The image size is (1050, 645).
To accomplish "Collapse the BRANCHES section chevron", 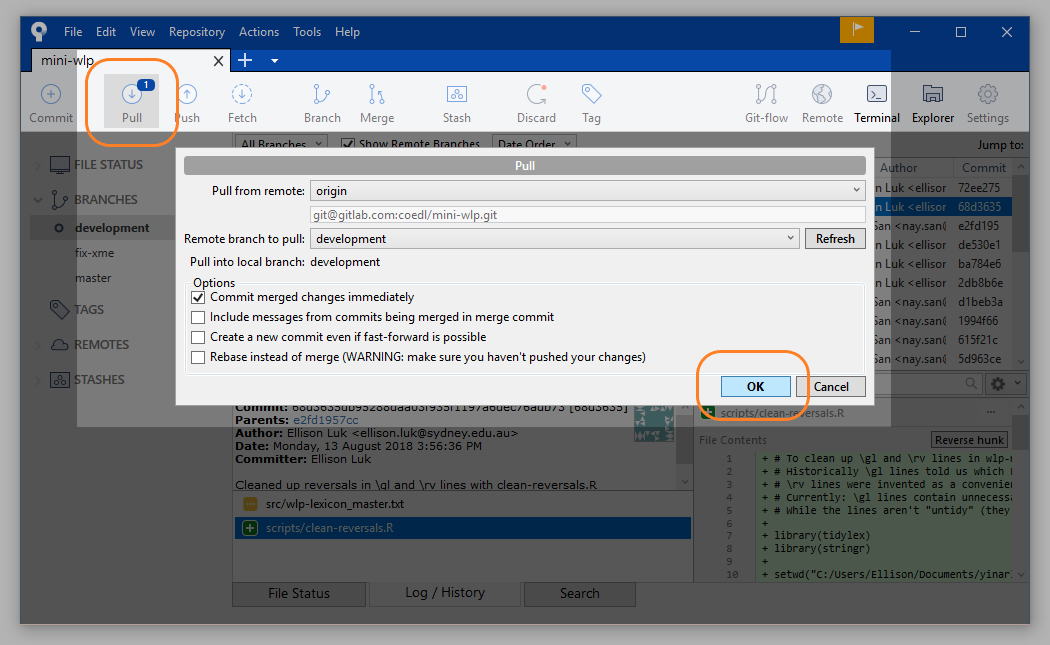I will coord(38,200).
